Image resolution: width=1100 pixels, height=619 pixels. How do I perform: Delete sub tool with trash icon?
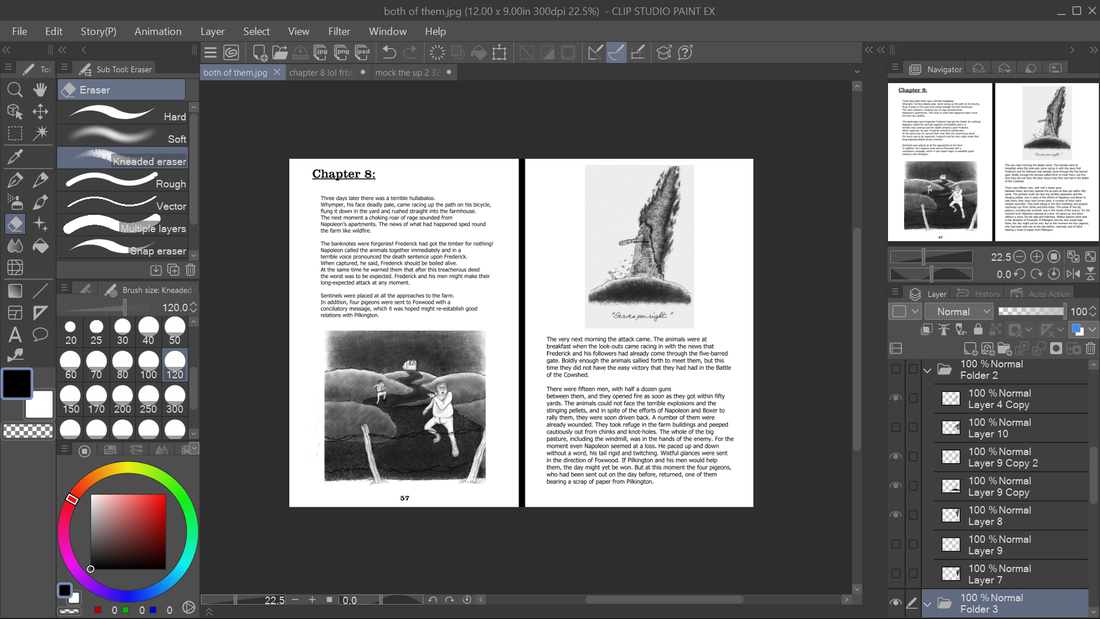190,270
